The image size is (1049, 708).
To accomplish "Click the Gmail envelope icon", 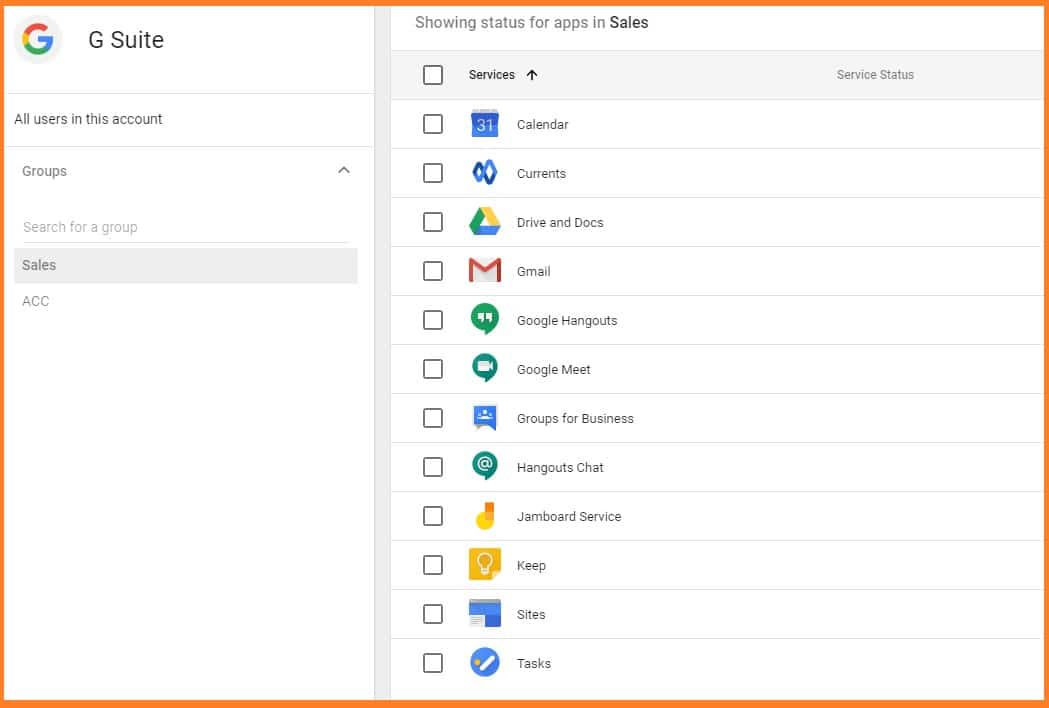I will tap(485, 271).
